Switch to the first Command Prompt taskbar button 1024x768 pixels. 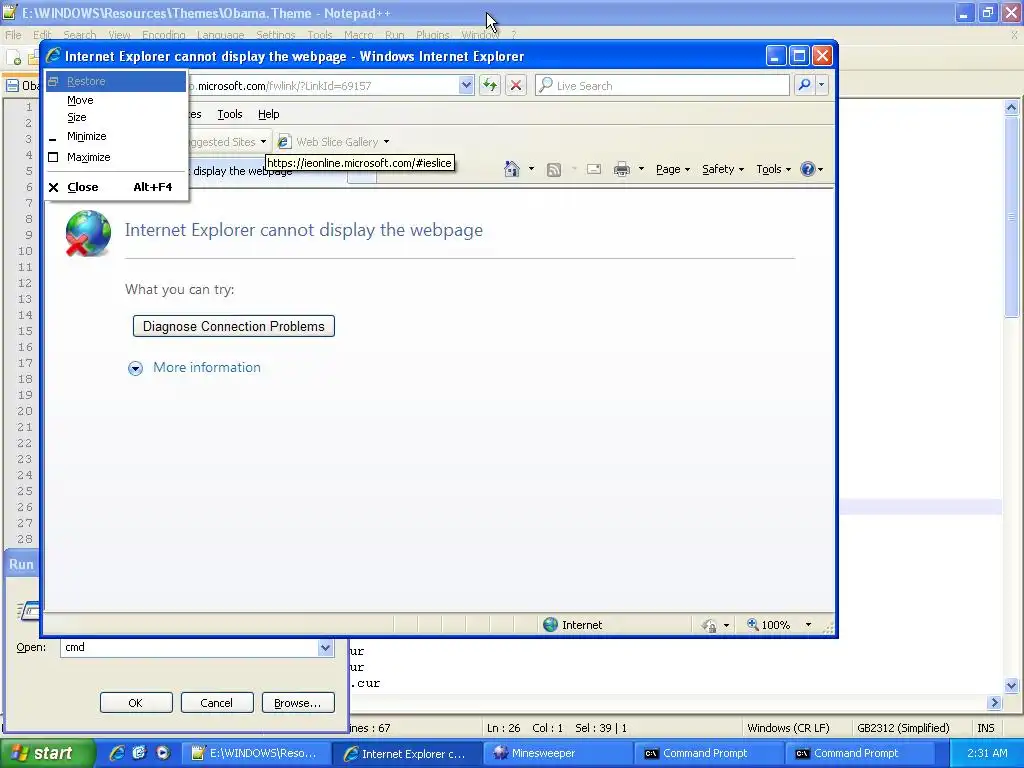tap(708, 754)
